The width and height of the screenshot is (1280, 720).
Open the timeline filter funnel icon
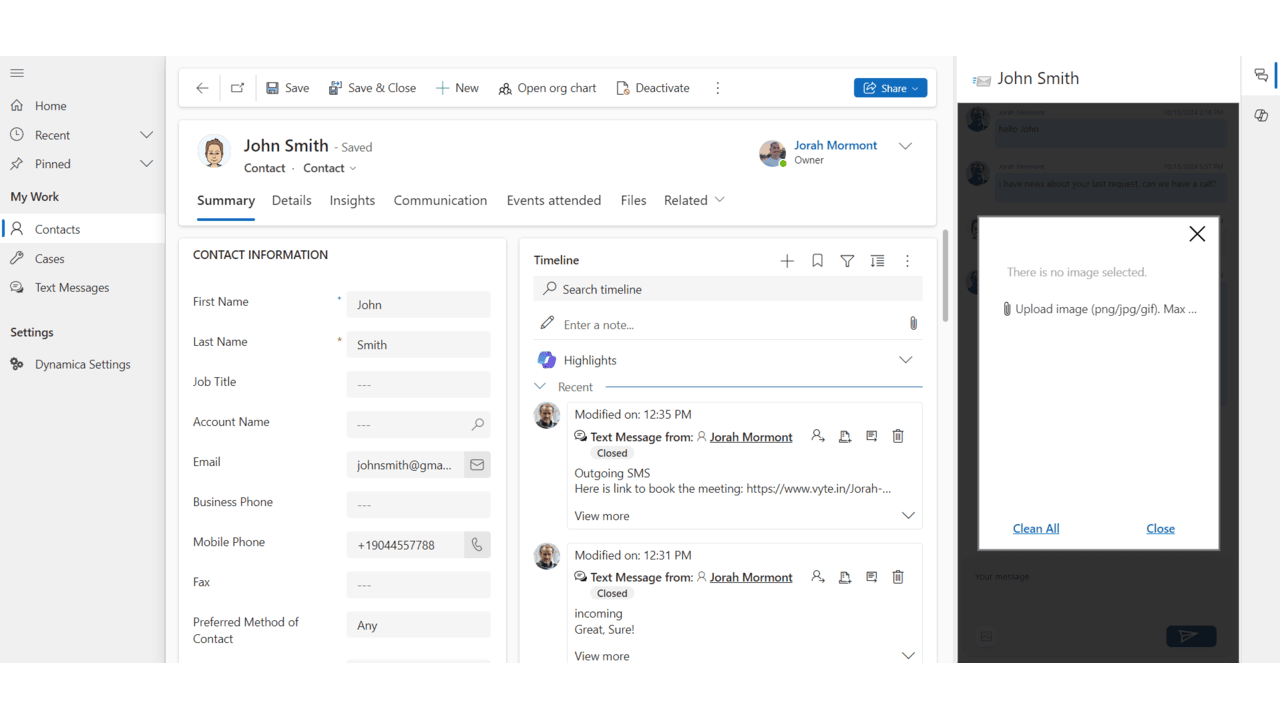click(847, 261)
